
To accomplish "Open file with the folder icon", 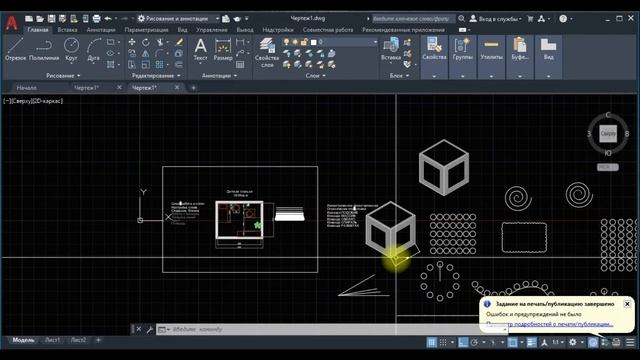I will pyautogui.click(x=40, y=19).
